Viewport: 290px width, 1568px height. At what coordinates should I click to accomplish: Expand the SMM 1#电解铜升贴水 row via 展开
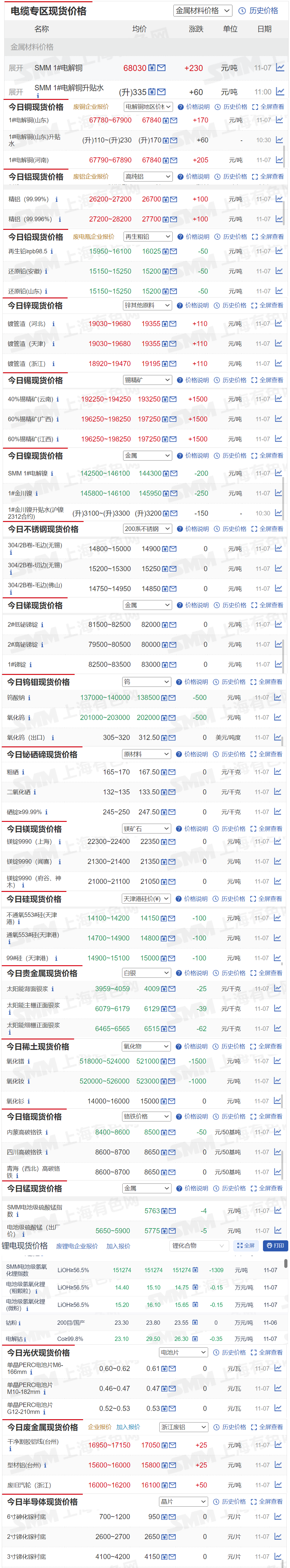click(x=16, y=92)
